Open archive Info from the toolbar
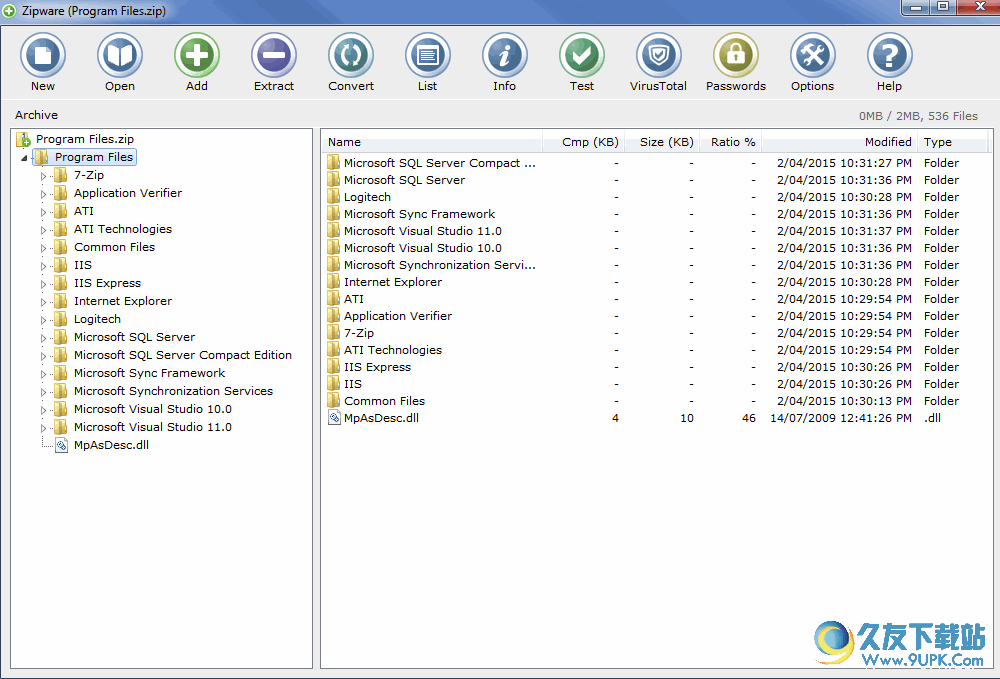The image size is (1000, 679). pos(504,55)
